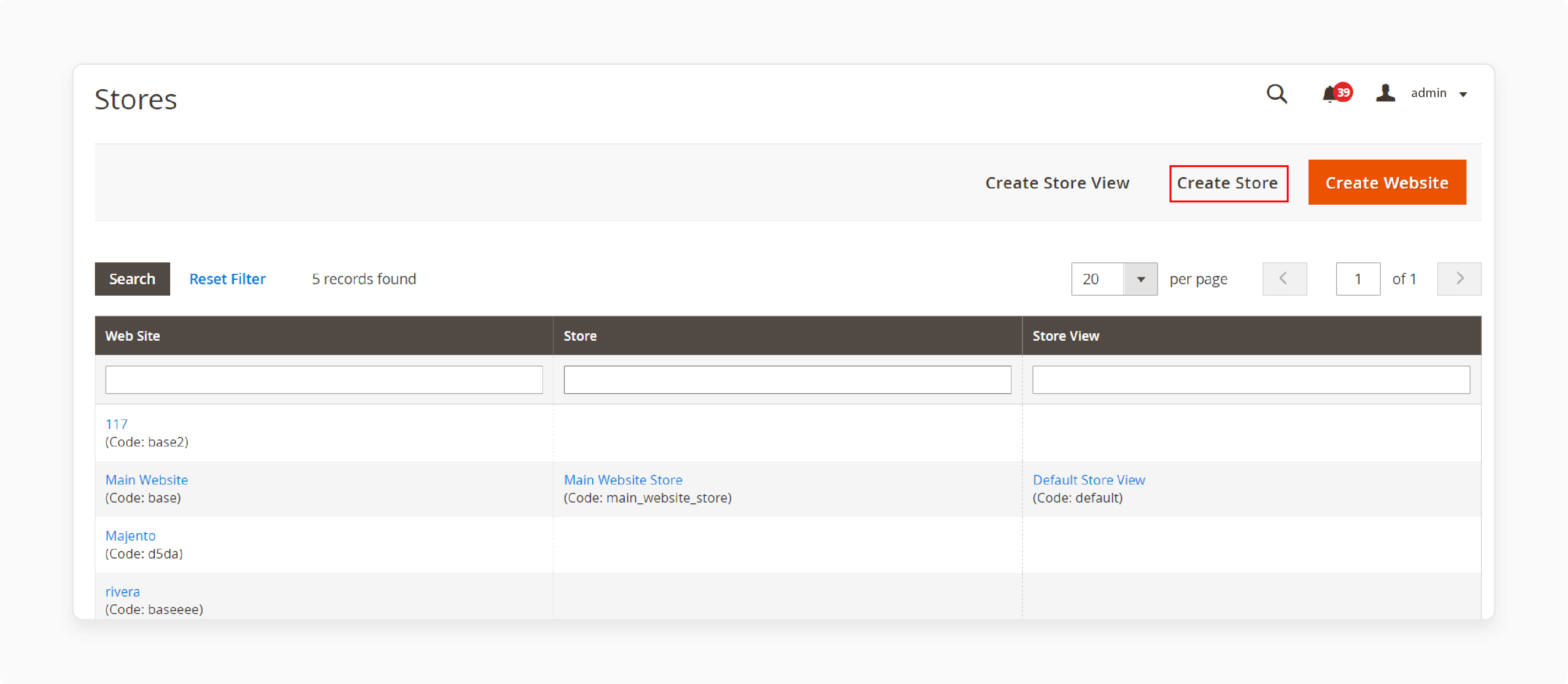Click the admin username label
This screenshot has height=684, width=1568.
tap(1428, 93)
